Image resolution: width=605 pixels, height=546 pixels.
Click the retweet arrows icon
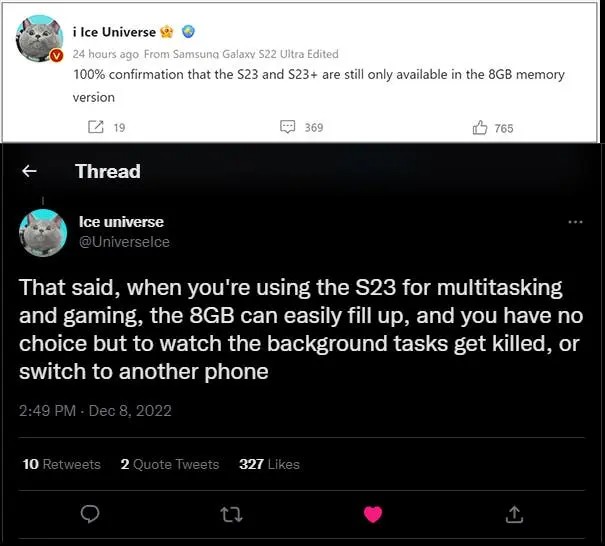pyautogui.click(x=231, y=514)
